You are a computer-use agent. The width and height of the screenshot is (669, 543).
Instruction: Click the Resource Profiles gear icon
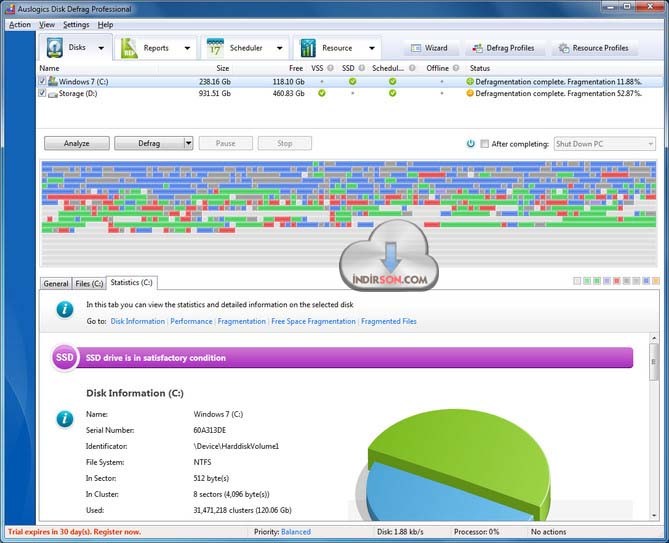[x=564, y=48]
